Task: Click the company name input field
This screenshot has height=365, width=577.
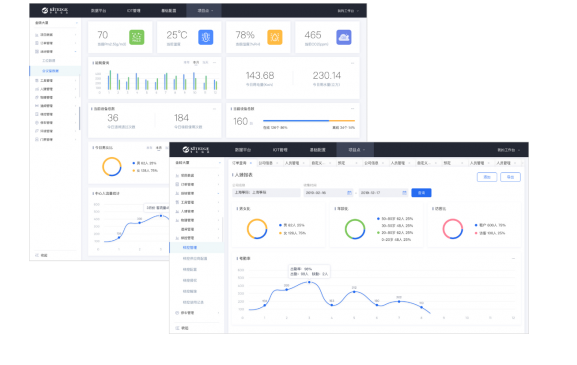Action: click(266, 192)
